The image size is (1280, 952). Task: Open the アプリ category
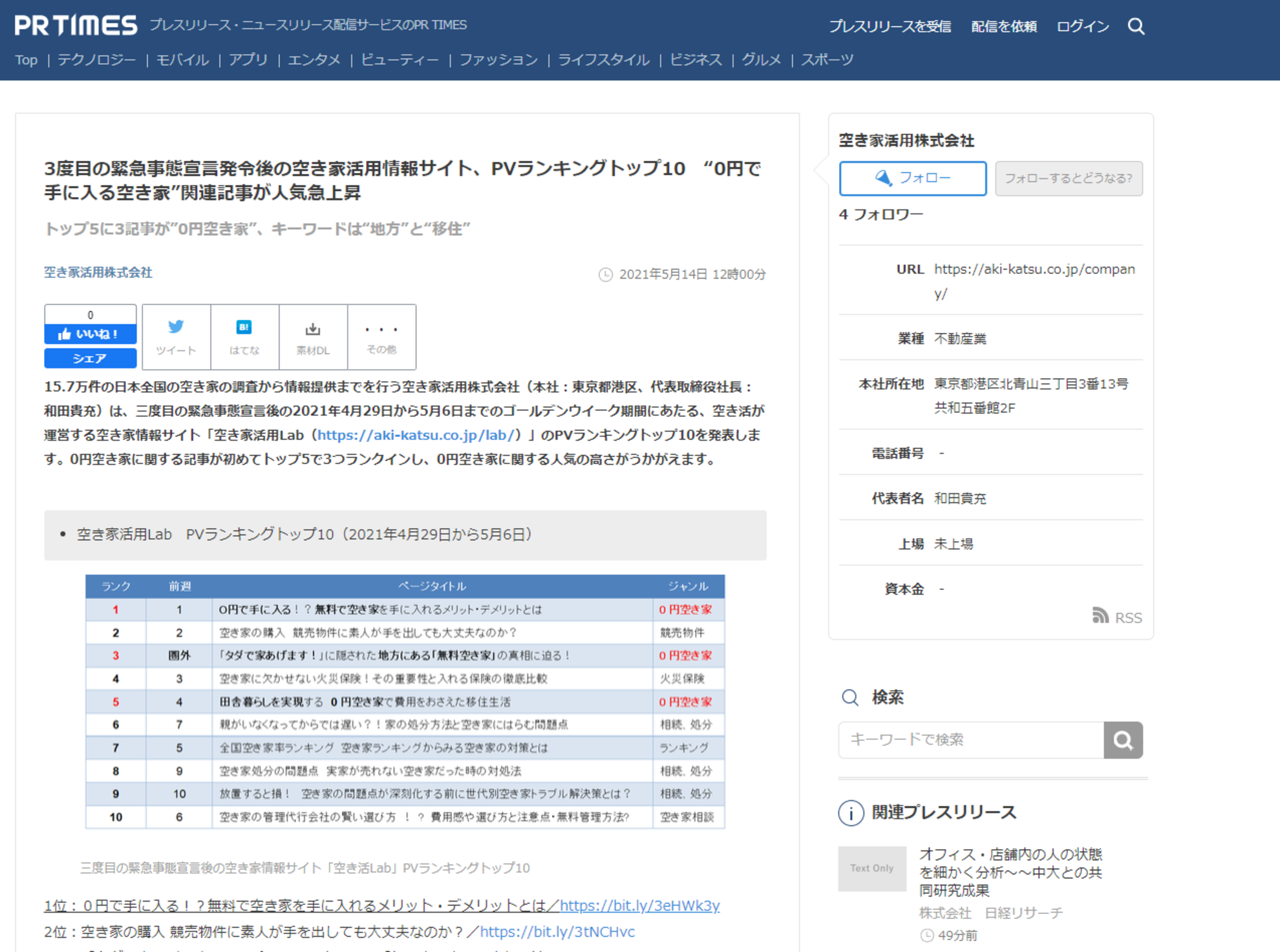coord(248,60)
